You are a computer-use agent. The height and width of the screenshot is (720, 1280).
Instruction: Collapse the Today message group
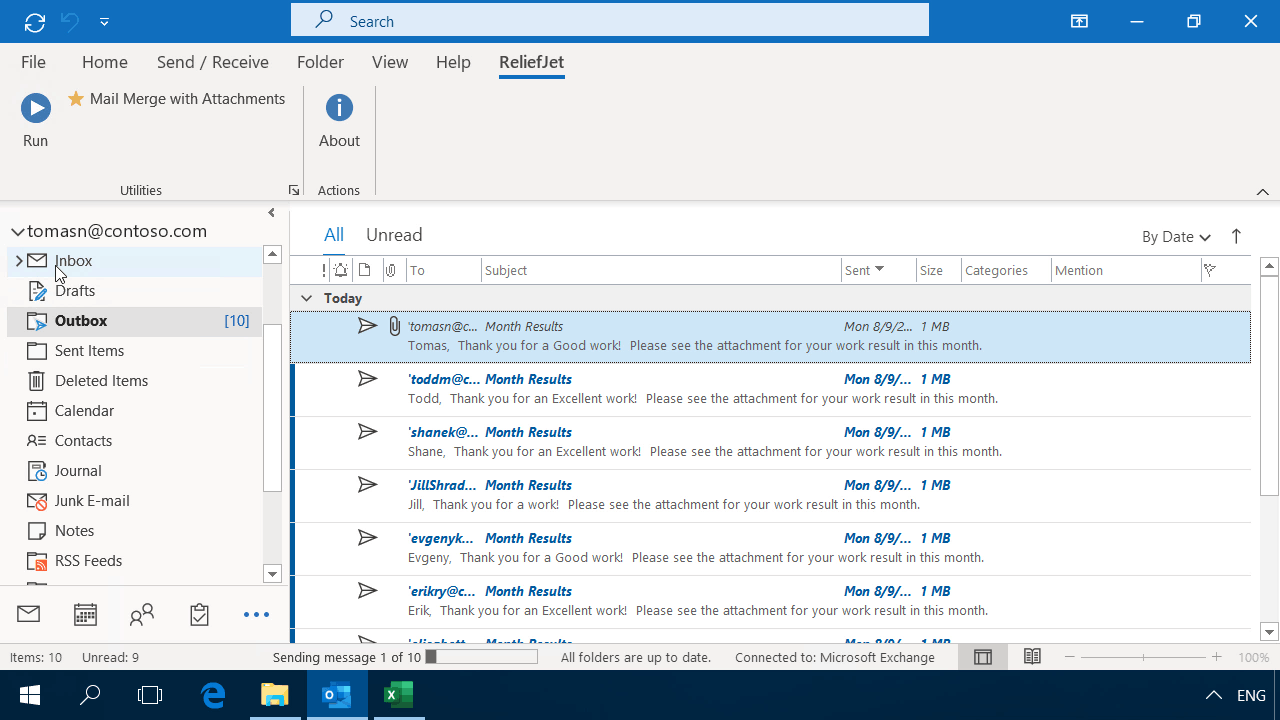(x=306, y=297)
